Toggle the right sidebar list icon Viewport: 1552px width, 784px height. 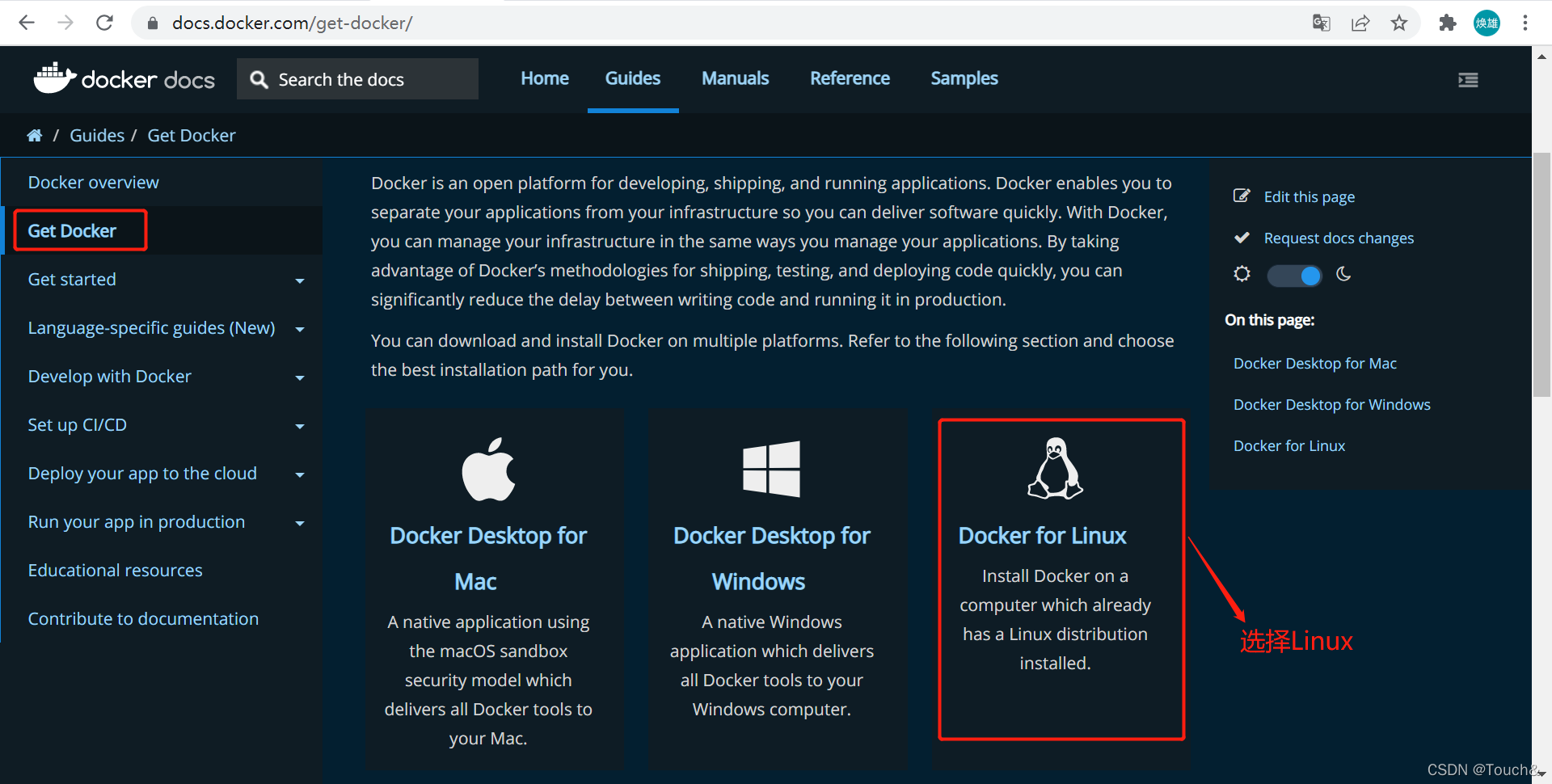point(1468,79)
